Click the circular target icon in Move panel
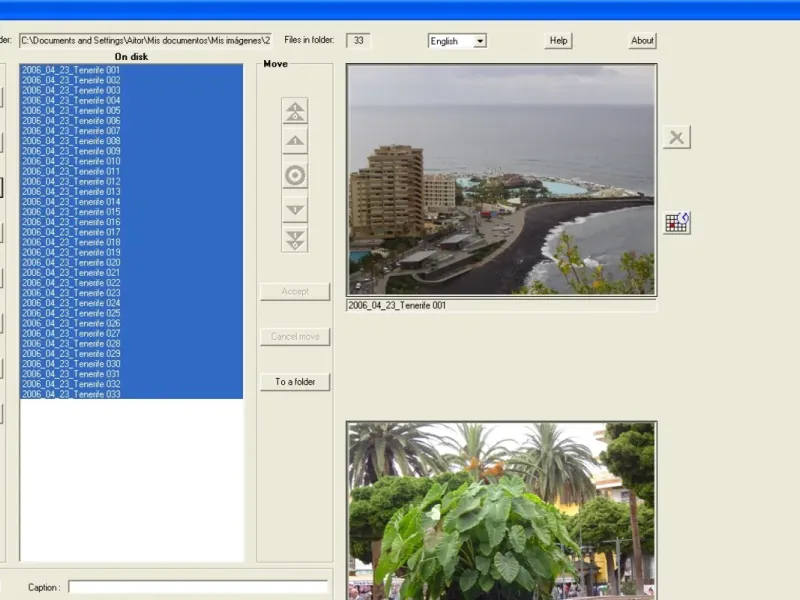 (x=295, y=176)
